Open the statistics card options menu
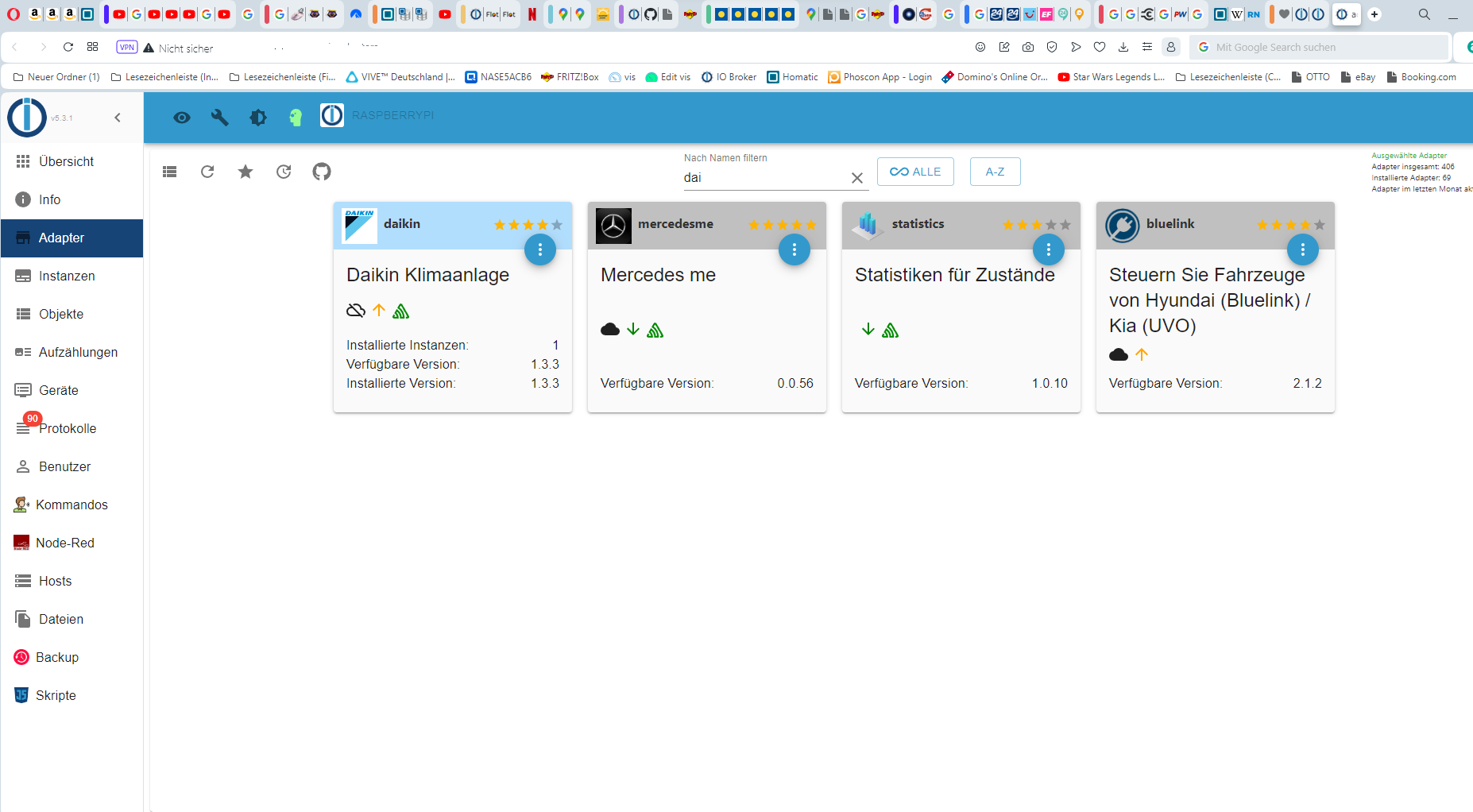 click(1049, 249)
